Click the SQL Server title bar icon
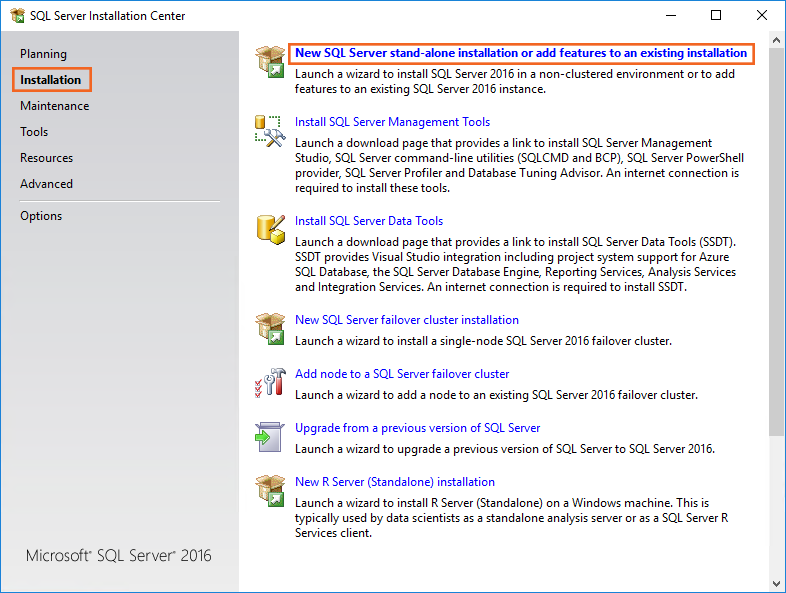 [17, 15]
